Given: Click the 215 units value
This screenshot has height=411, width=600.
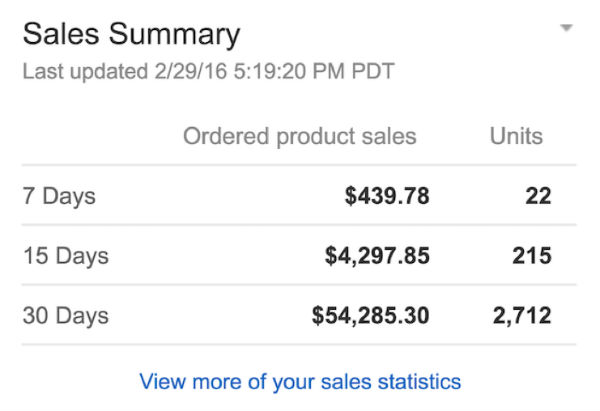Looking at the screenshot, I should coord(532,256).
